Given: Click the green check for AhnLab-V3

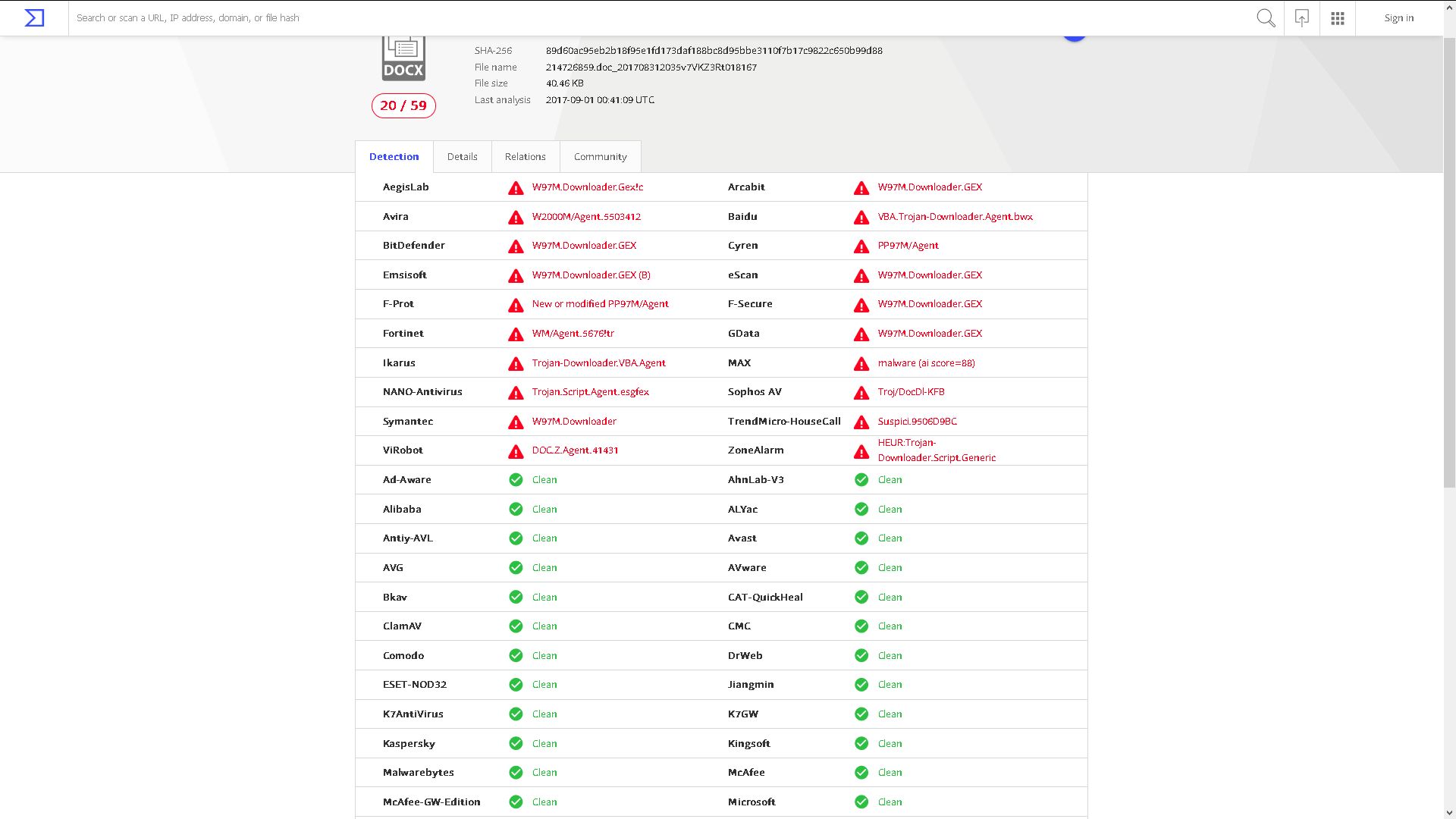Looking at the screenshot, I should coord(861,479).
